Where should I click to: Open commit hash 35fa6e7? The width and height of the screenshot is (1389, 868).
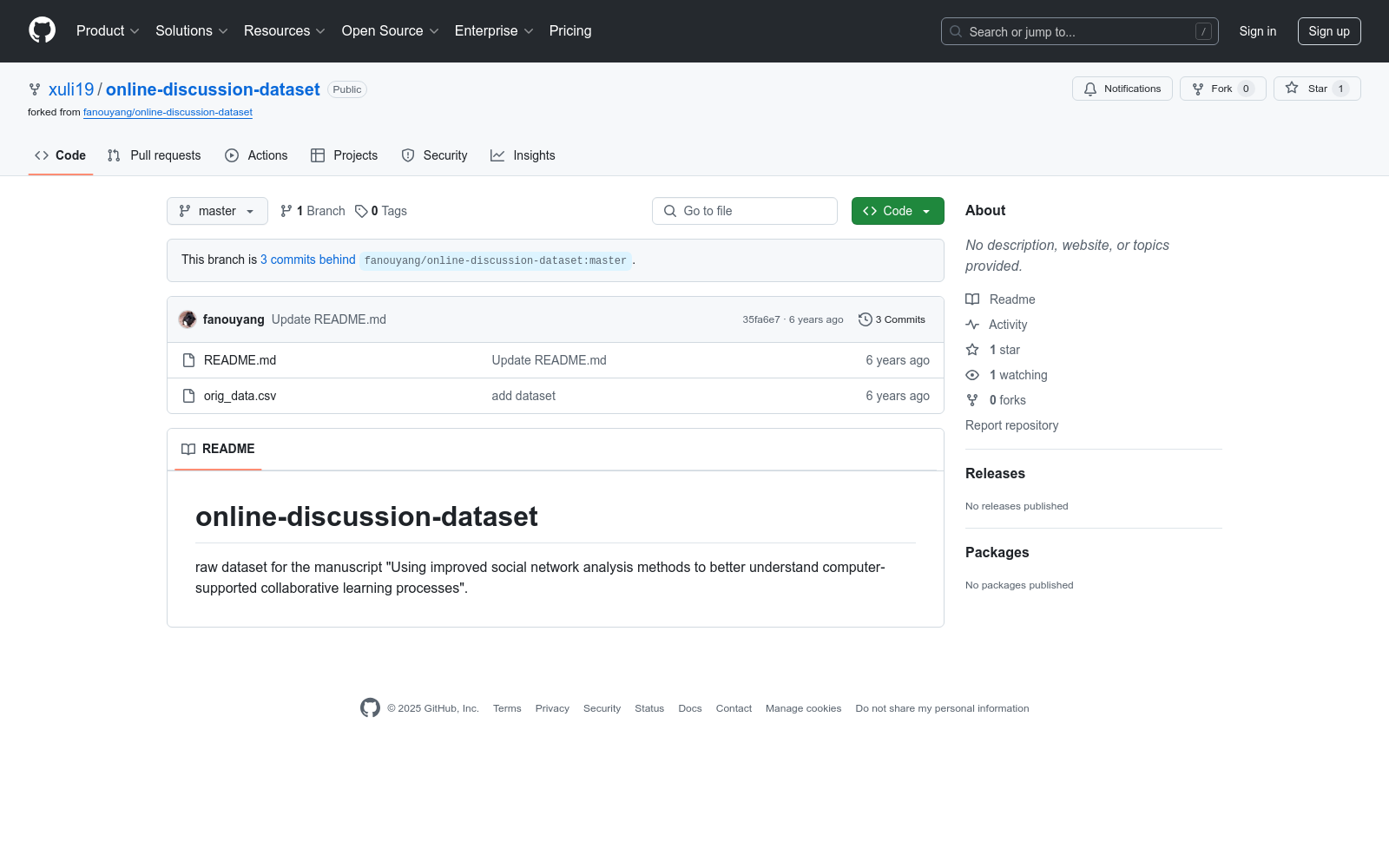tap(761, 319)
